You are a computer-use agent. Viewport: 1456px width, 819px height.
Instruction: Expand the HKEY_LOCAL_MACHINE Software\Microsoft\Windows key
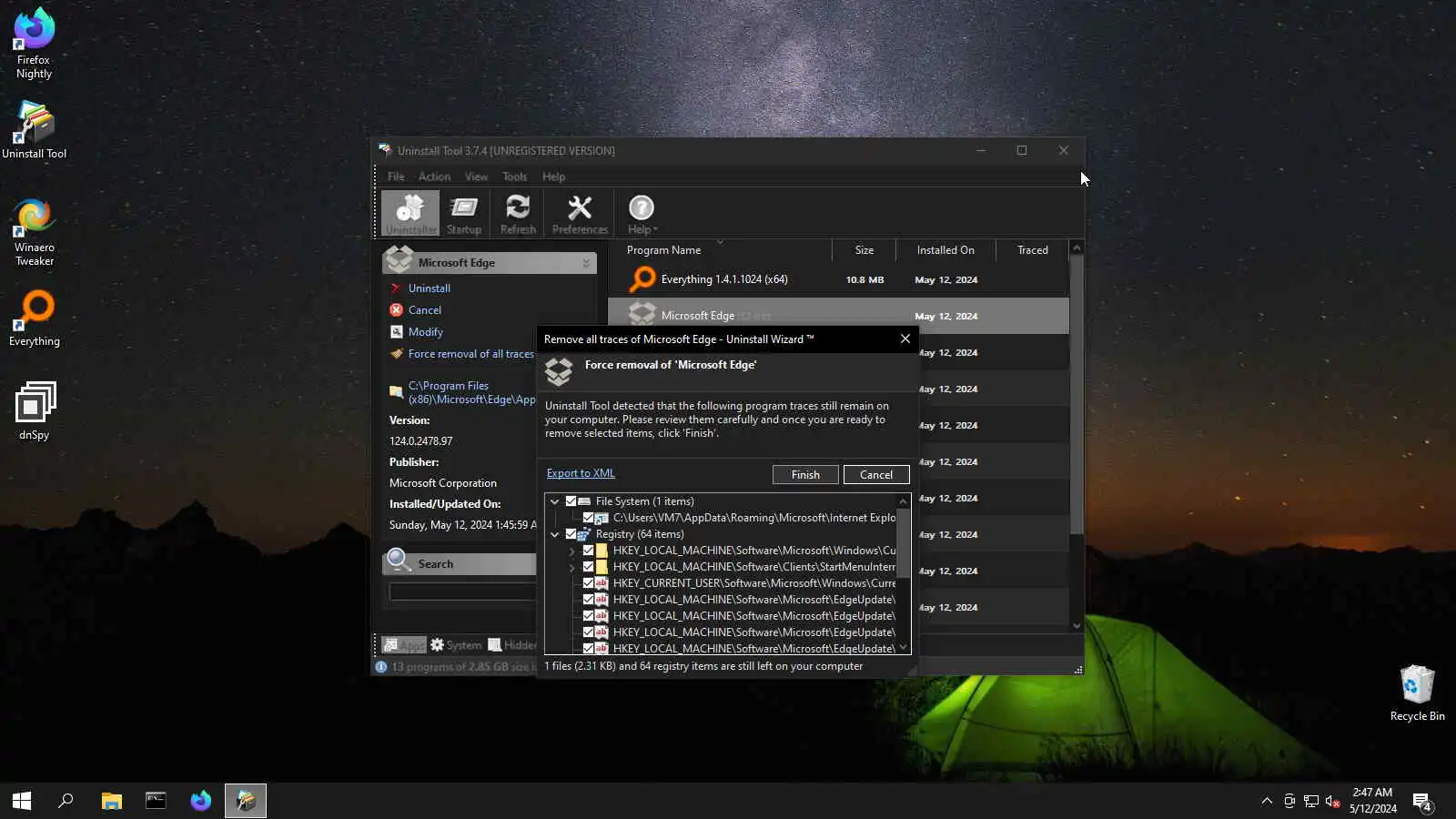point(571,550)
